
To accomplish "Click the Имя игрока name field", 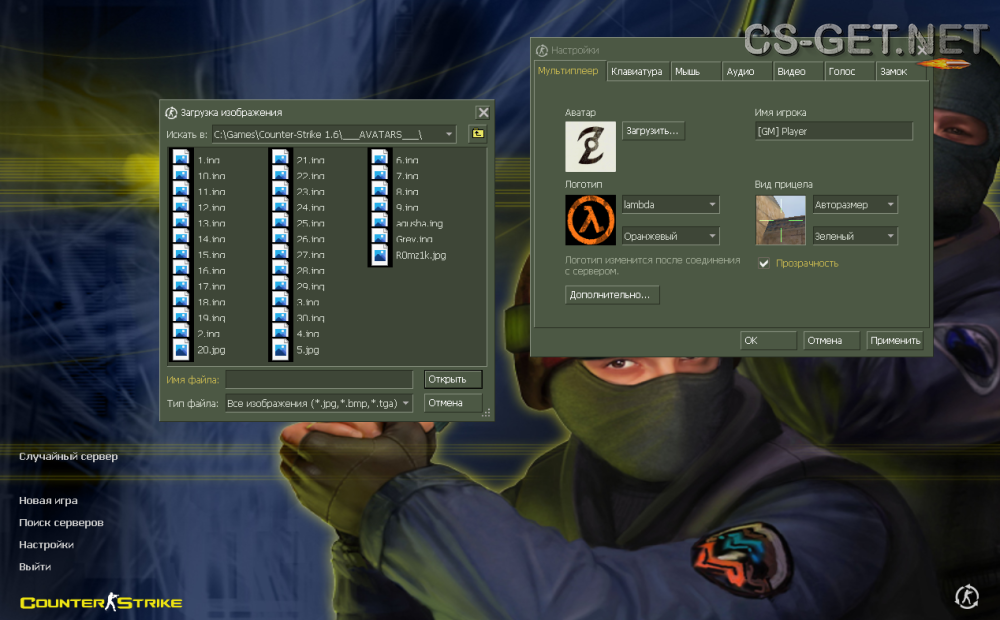I will coord(834,131).
